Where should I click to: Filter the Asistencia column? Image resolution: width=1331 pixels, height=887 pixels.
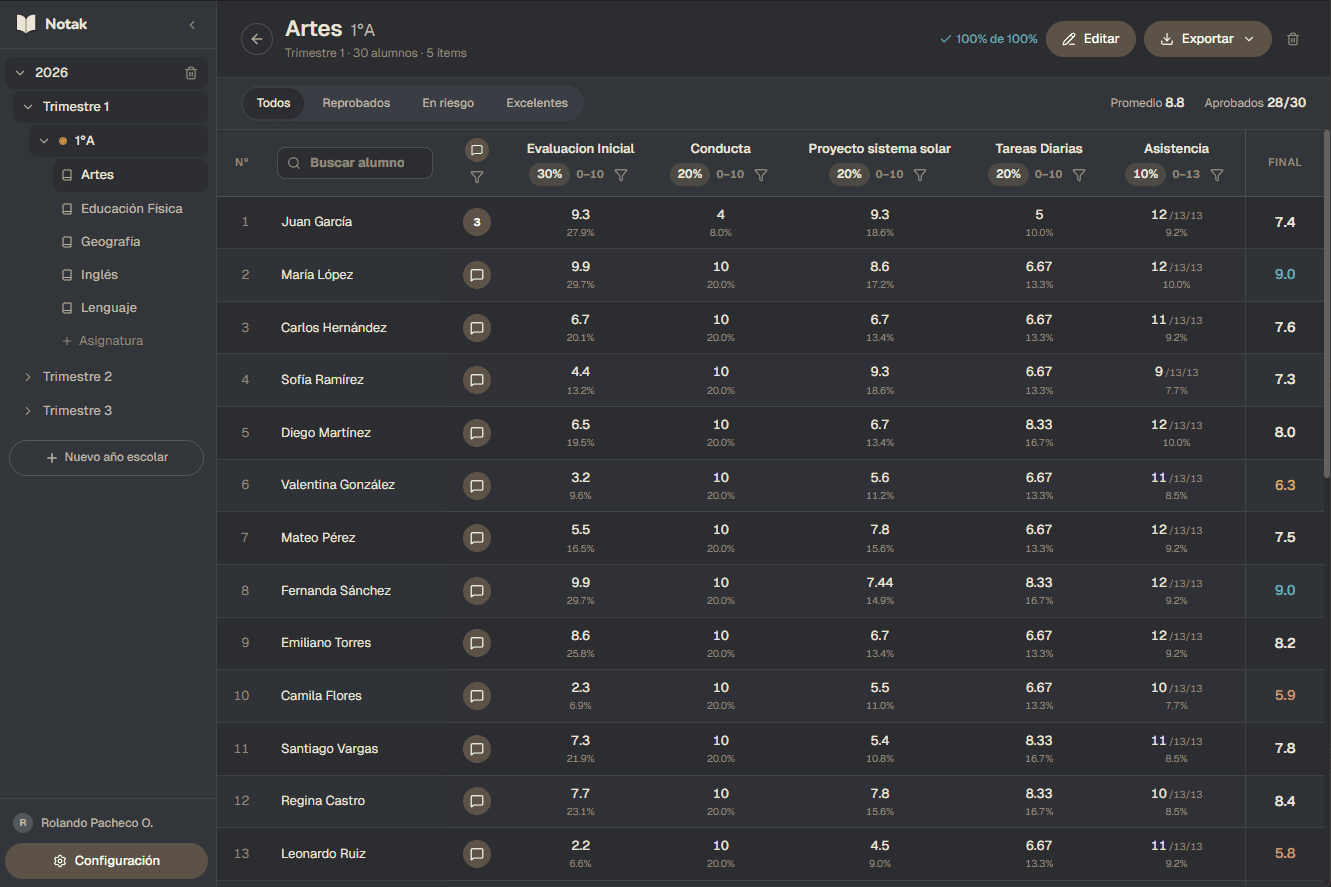click(1217, 175)
